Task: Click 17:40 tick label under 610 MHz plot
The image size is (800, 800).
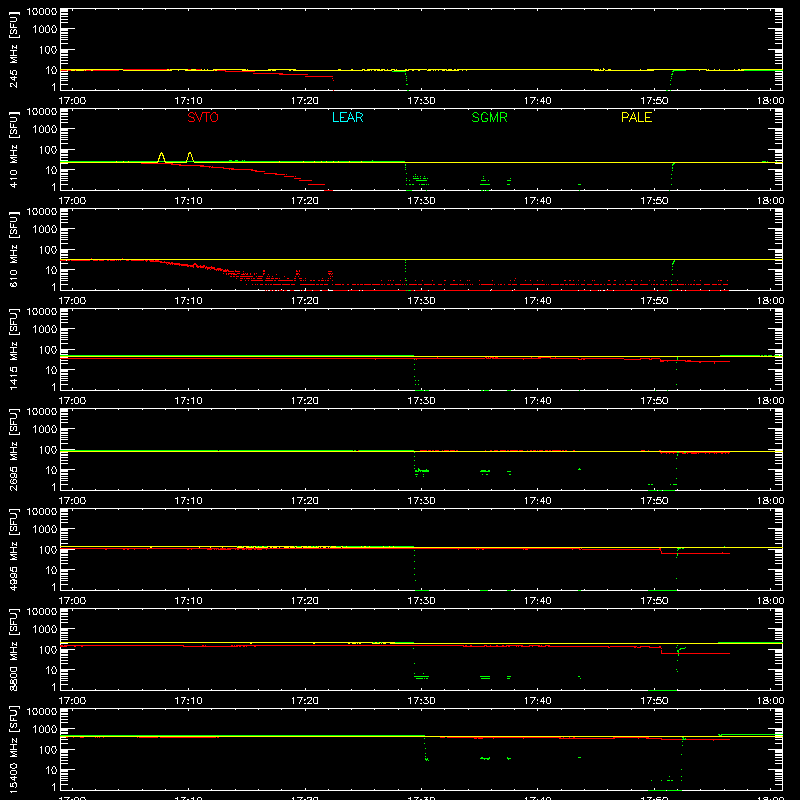Action: [x=538, y=301]
